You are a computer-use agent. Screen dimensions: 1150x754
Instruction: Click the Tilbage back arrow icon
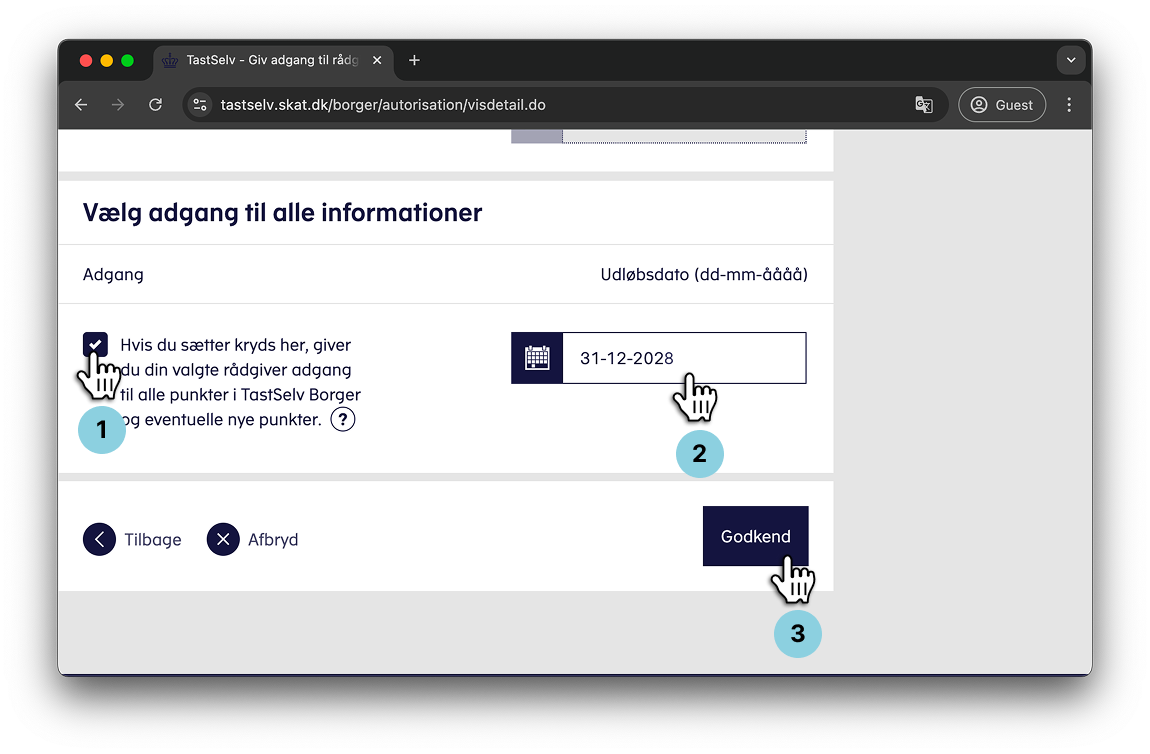click(x=99, y=540)
